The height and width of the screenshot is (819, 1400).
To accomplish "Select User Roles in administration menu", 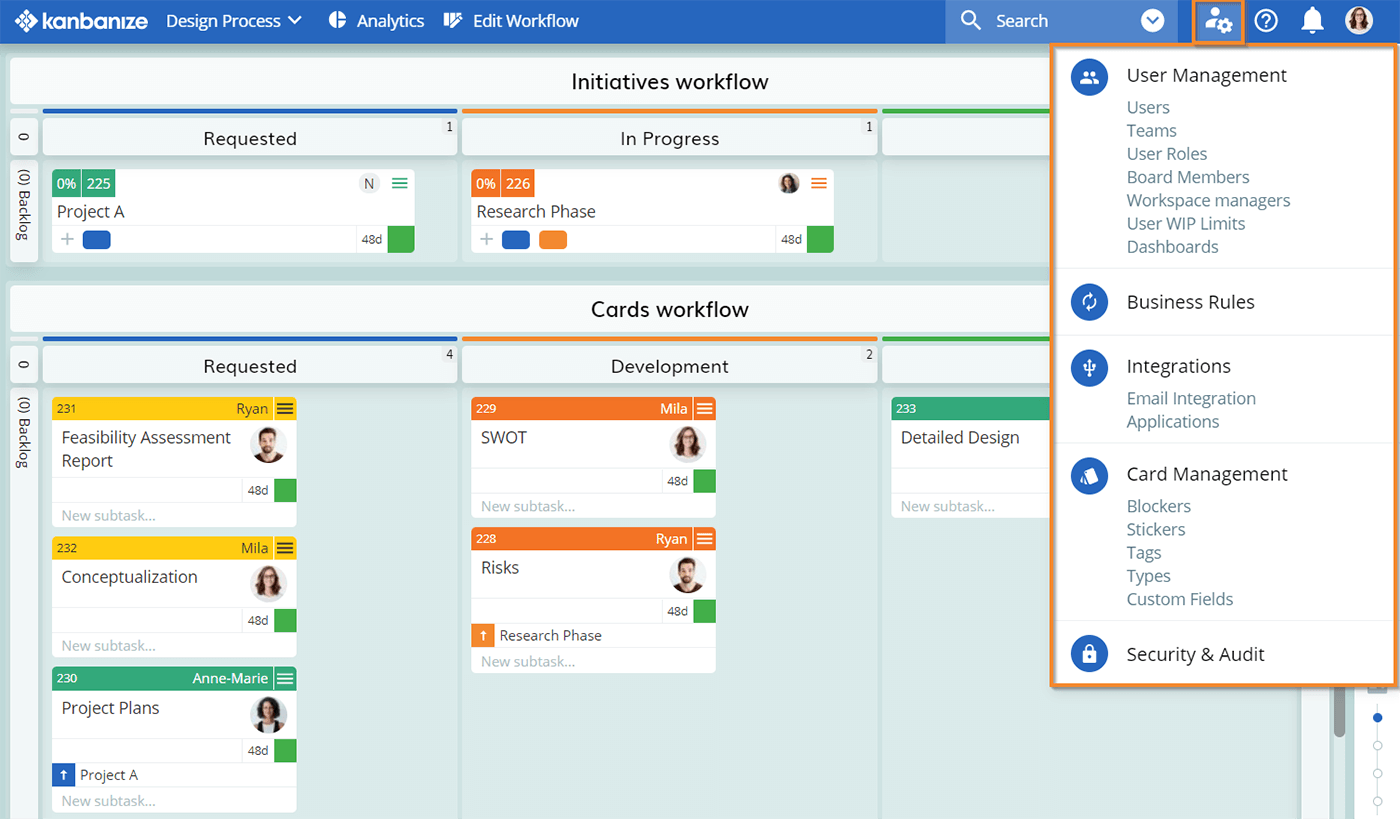I will pos(1166,154).
